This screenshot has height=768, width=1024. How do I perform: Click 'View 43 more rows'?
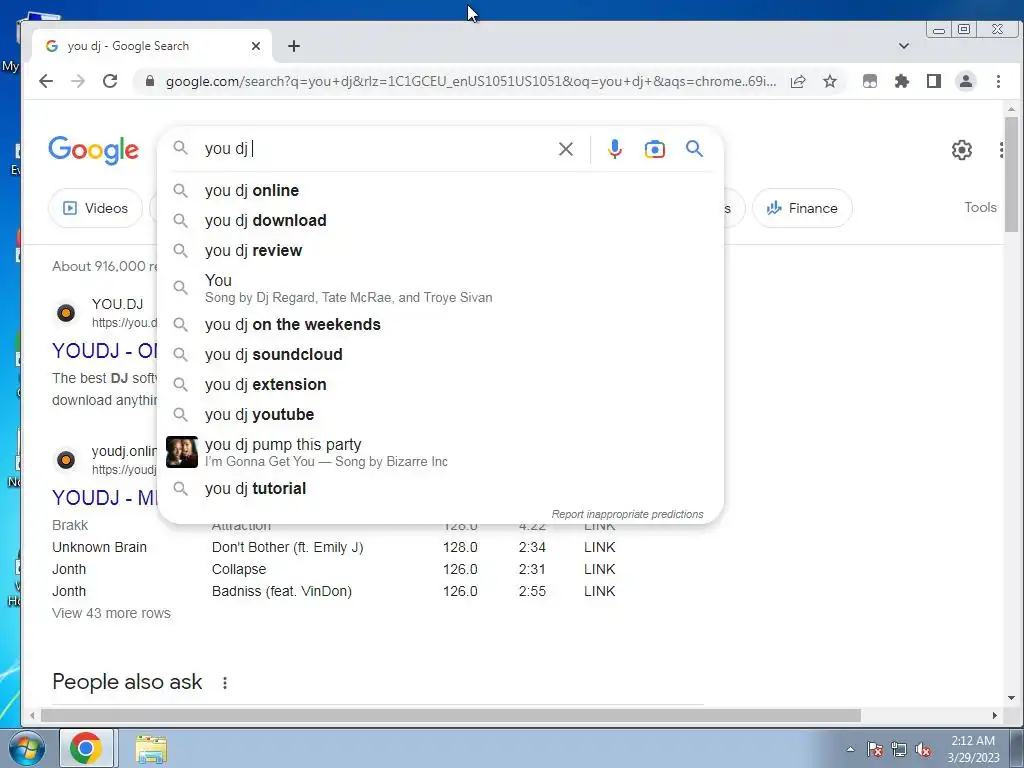click(111, 613)
